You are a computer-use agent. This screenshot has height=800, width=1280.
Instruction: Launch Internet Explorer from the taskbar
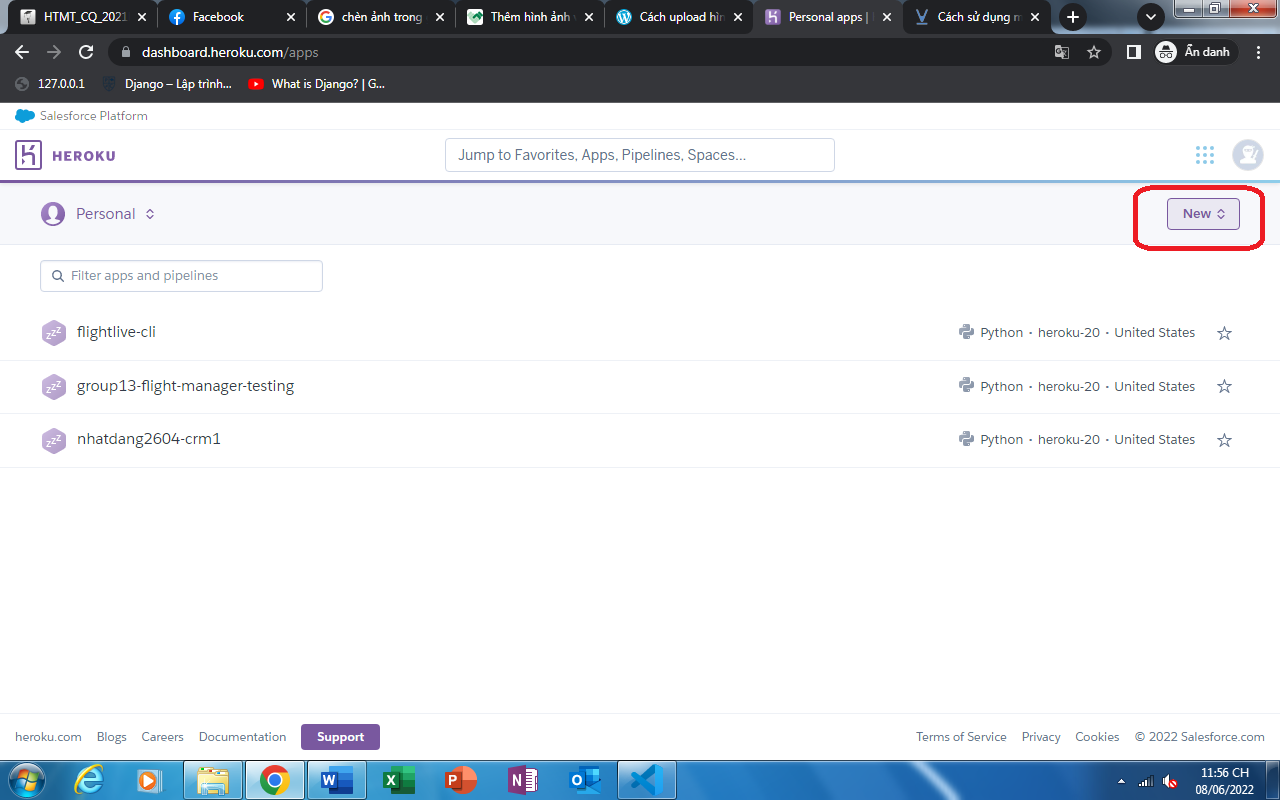pyautogui.click(x=90, y=780)
